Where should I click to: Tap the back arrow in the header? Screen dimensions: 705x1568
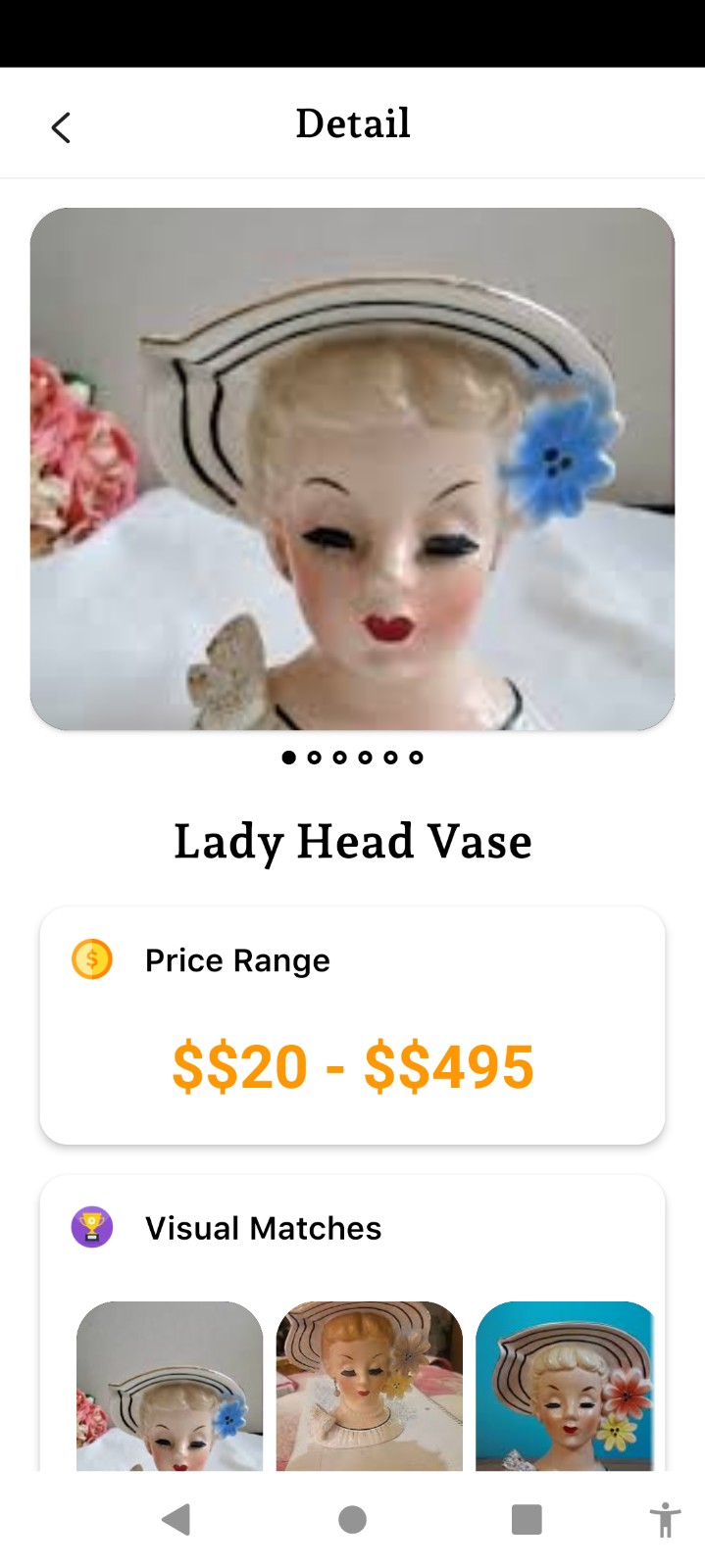point(61,127)
